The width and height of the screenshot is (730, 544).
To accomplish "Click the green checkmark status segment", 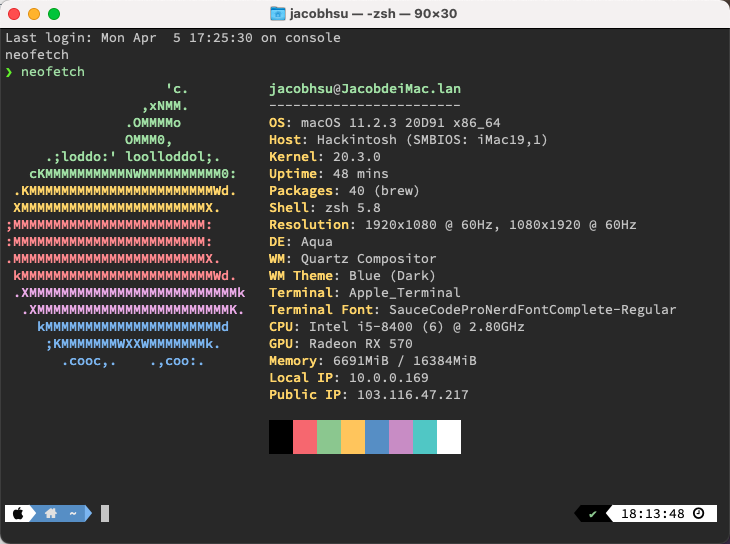I will click(x=592, y=514).
